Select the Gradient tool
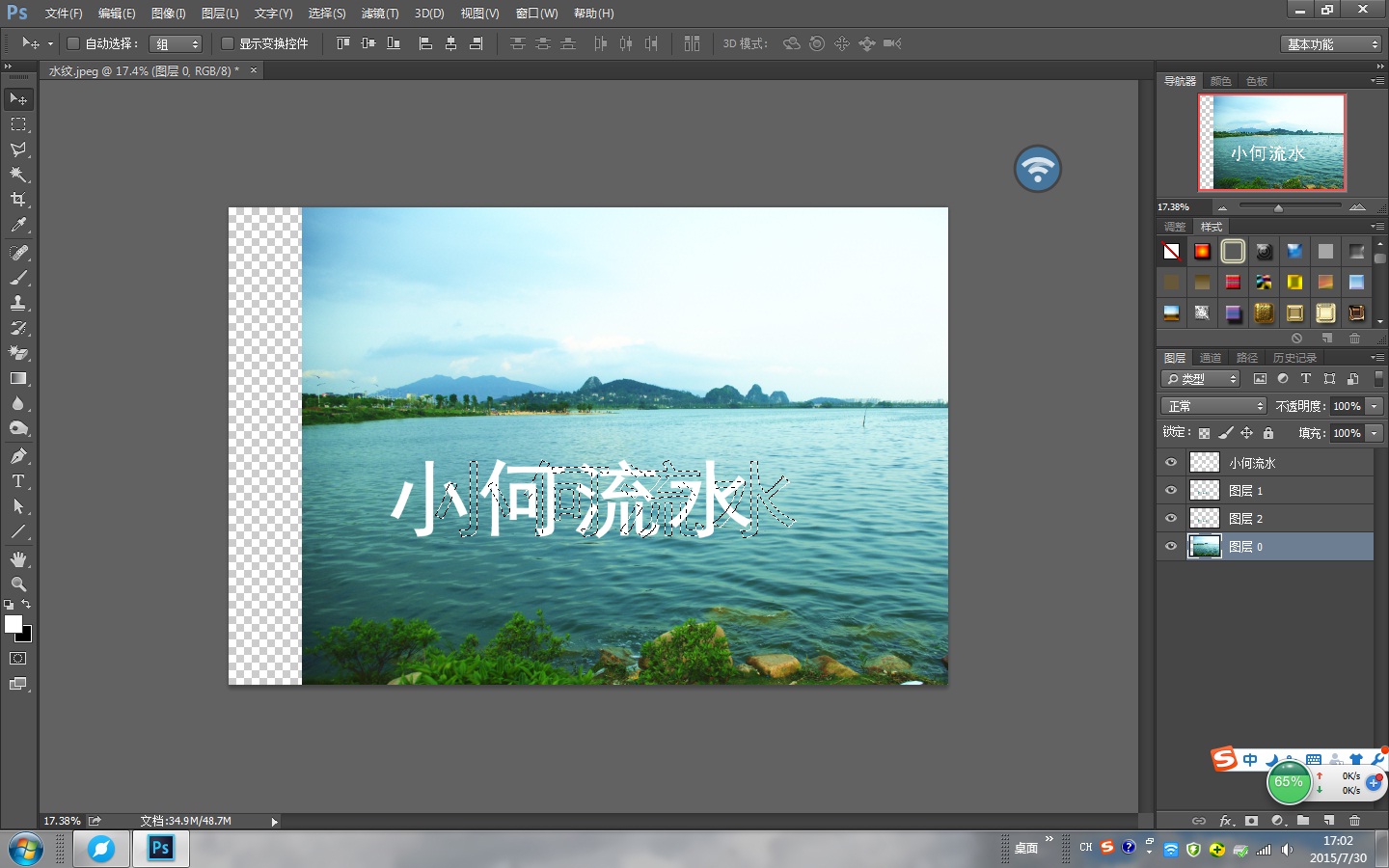 pyautogui.click(x=18, y=378)
